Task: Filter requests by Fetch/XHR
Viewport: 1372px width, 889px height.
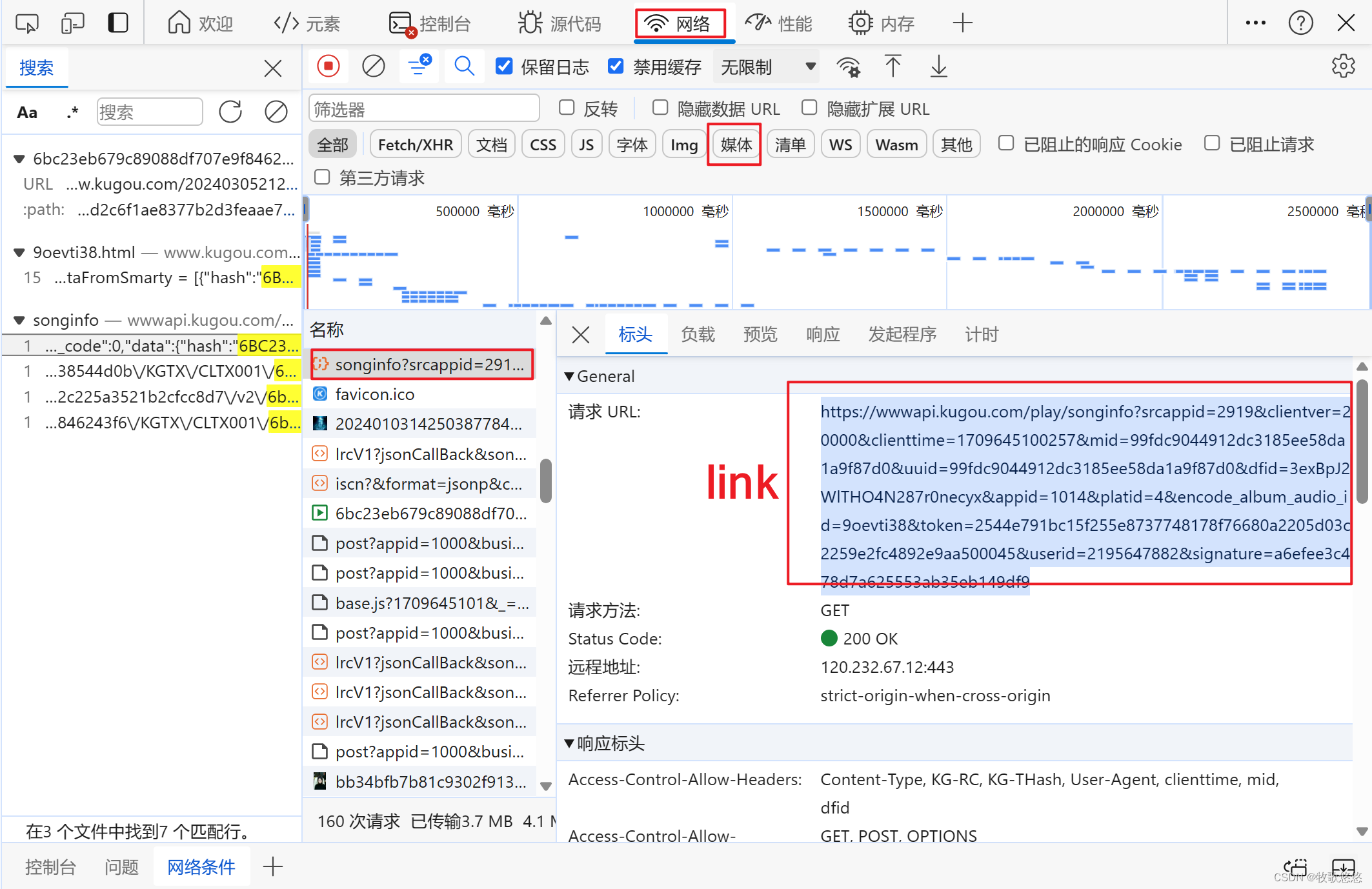Action: [x=416, y=145]
